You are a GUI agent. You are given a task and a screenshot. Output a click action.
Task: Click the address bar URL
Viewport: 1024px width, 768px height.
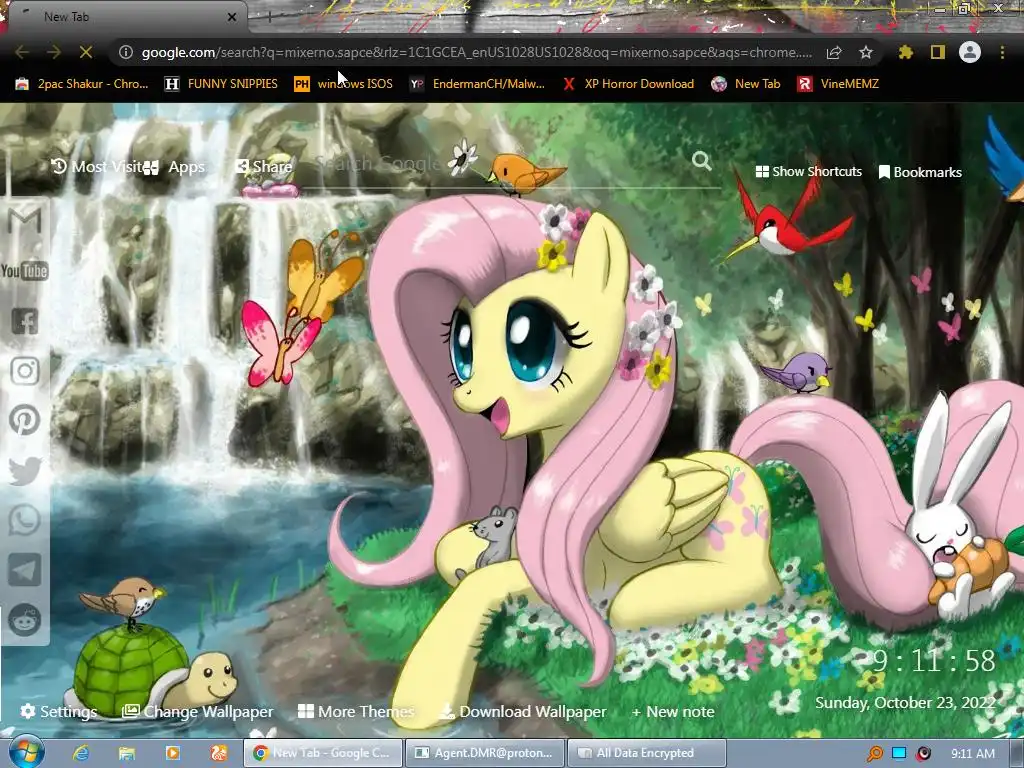tap(477, 52)
